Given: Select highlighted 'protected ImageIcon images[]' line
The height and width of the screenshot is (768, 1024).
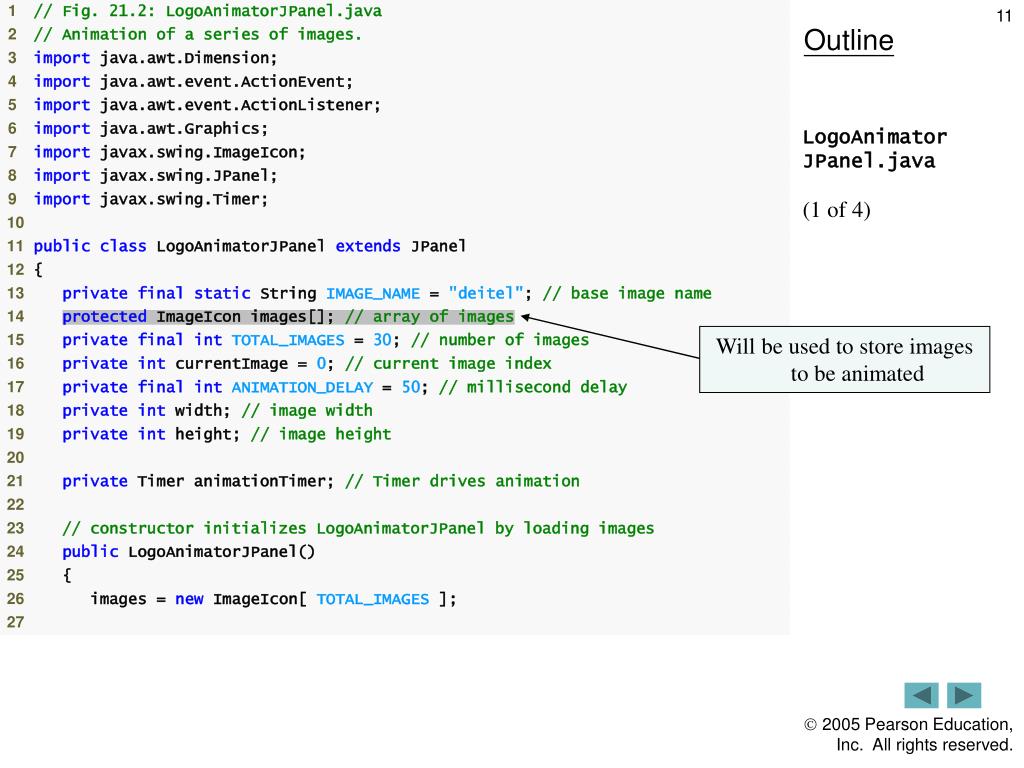Looking at the screenshot, I should (288, 317).
